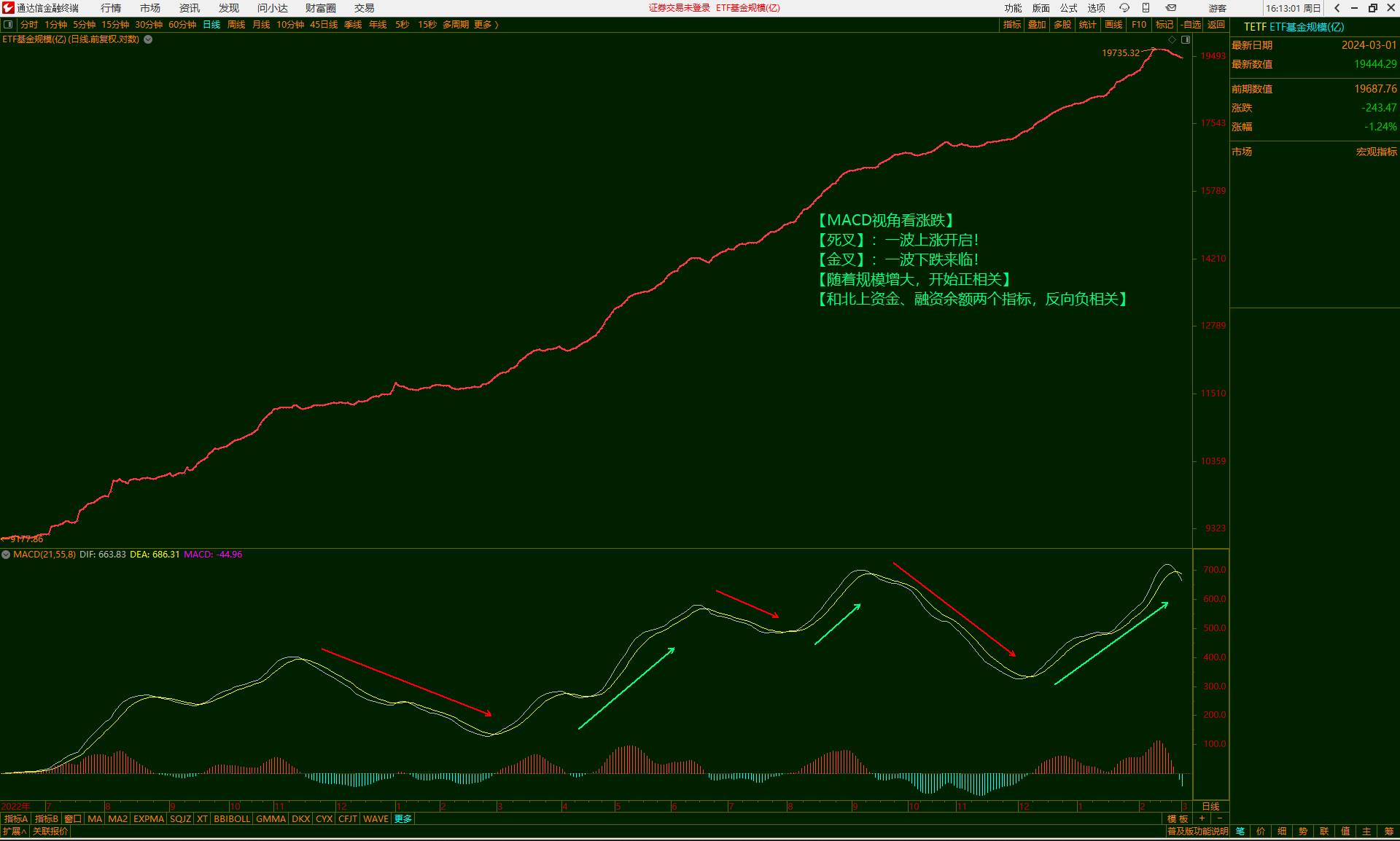Select the 指标A tab
The image size is (1400, 841).
16,819
